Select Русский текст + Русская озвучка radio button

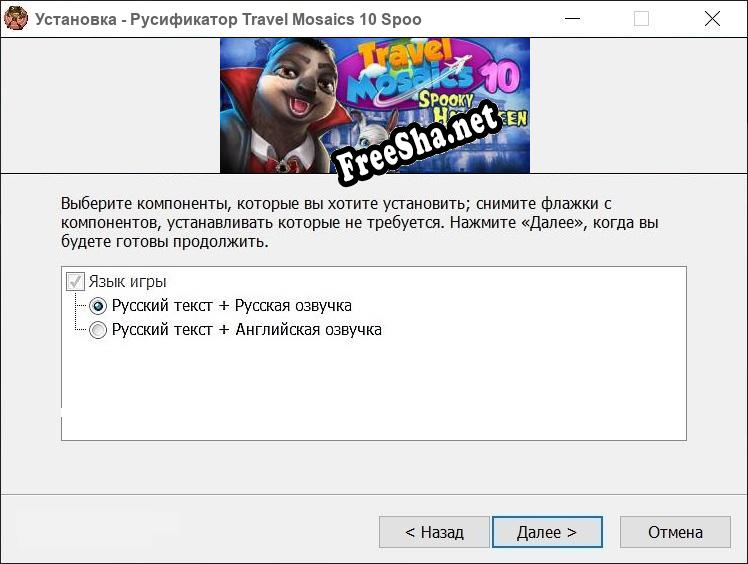click(98, 306)
